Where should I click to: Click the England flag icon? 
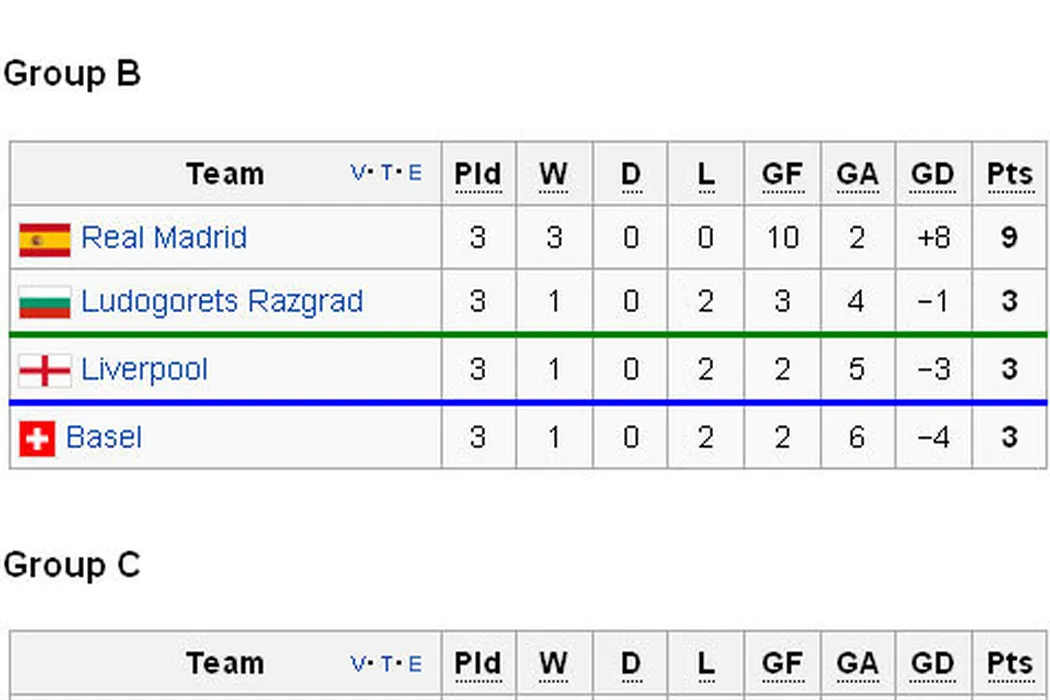tap(45, 370)
